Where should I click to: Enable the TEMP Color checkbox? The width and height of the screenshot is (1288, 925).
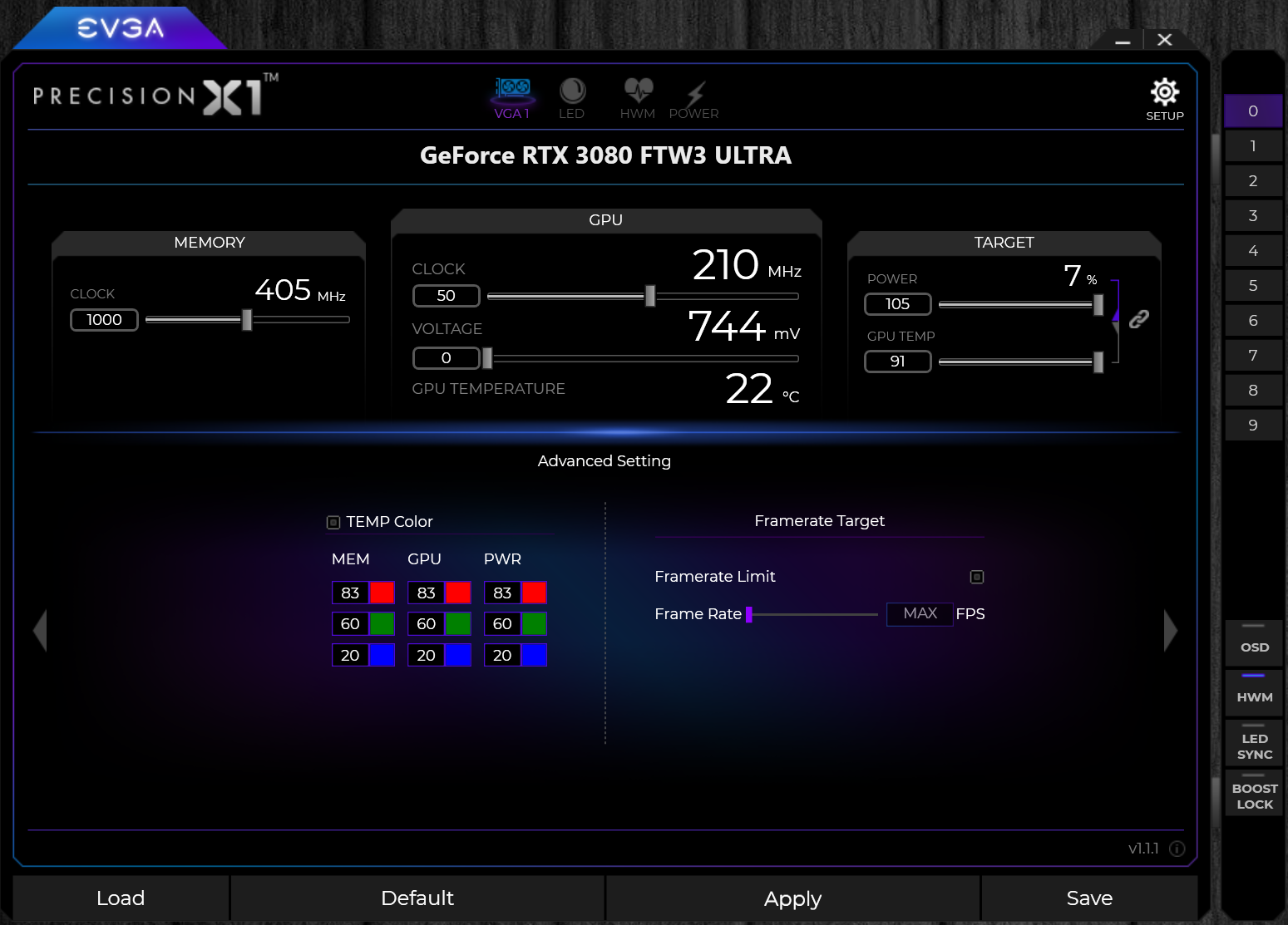pyautogui.click(x=333, y=522)
